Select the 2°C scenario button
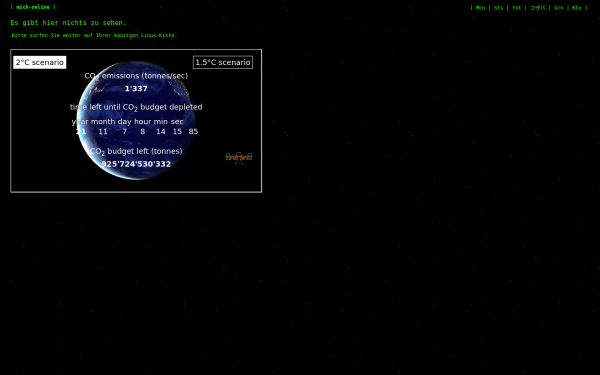Screen dimensions: 600x375 [x=39, y=62]
